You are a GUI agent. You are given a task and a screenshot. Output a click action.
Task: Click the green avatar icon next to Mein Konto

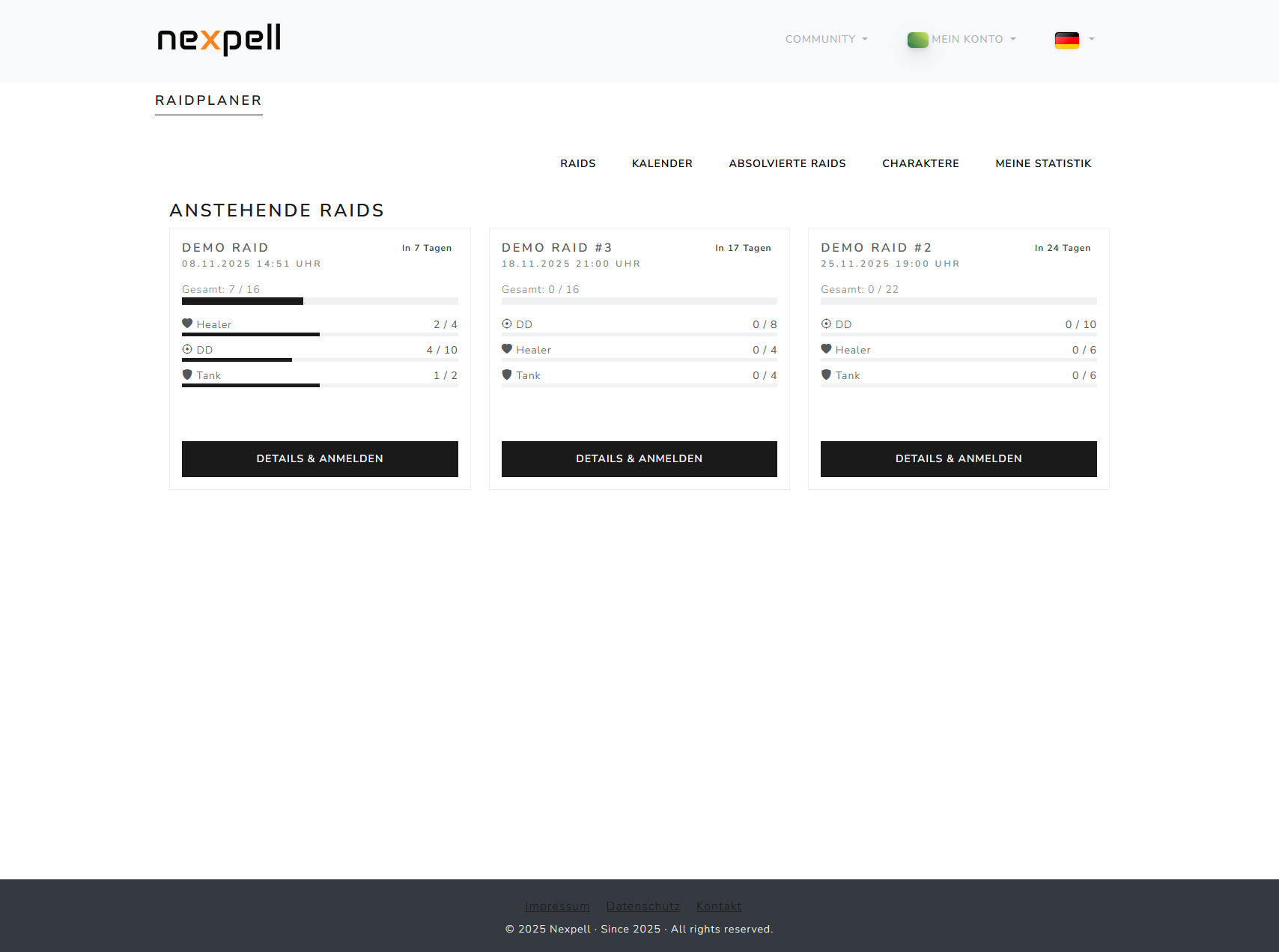pos(917,40)
